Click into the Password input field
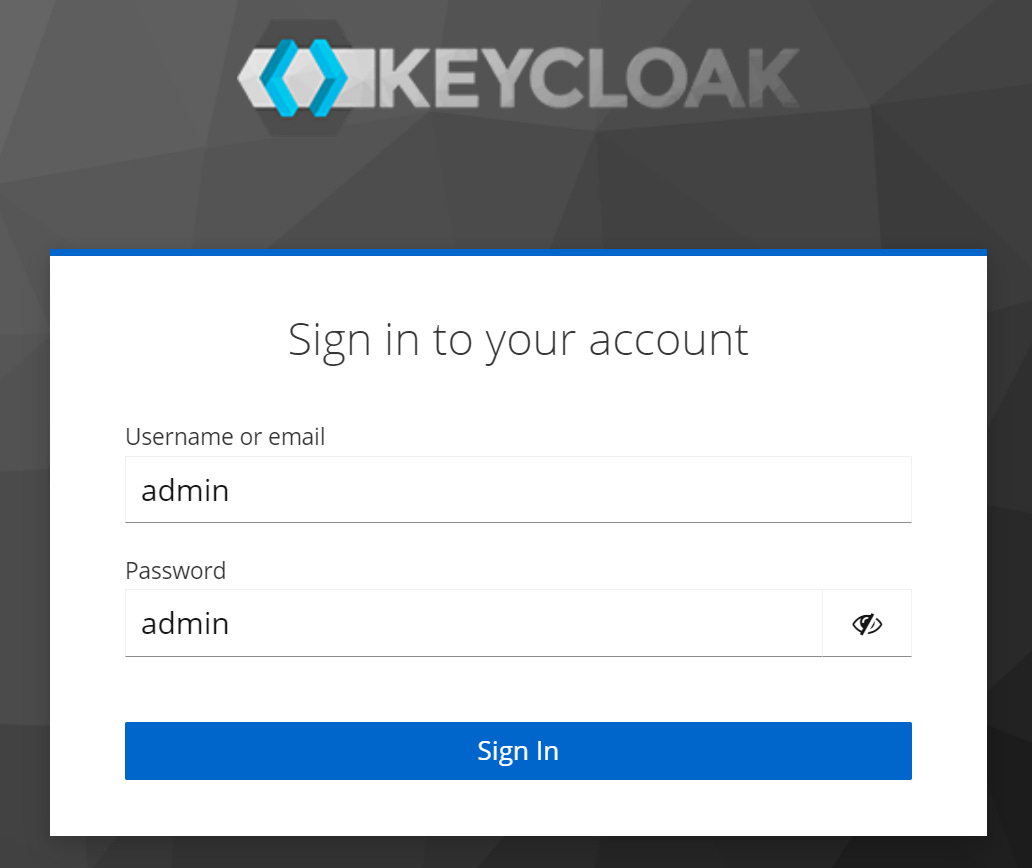 pos(470,623)
